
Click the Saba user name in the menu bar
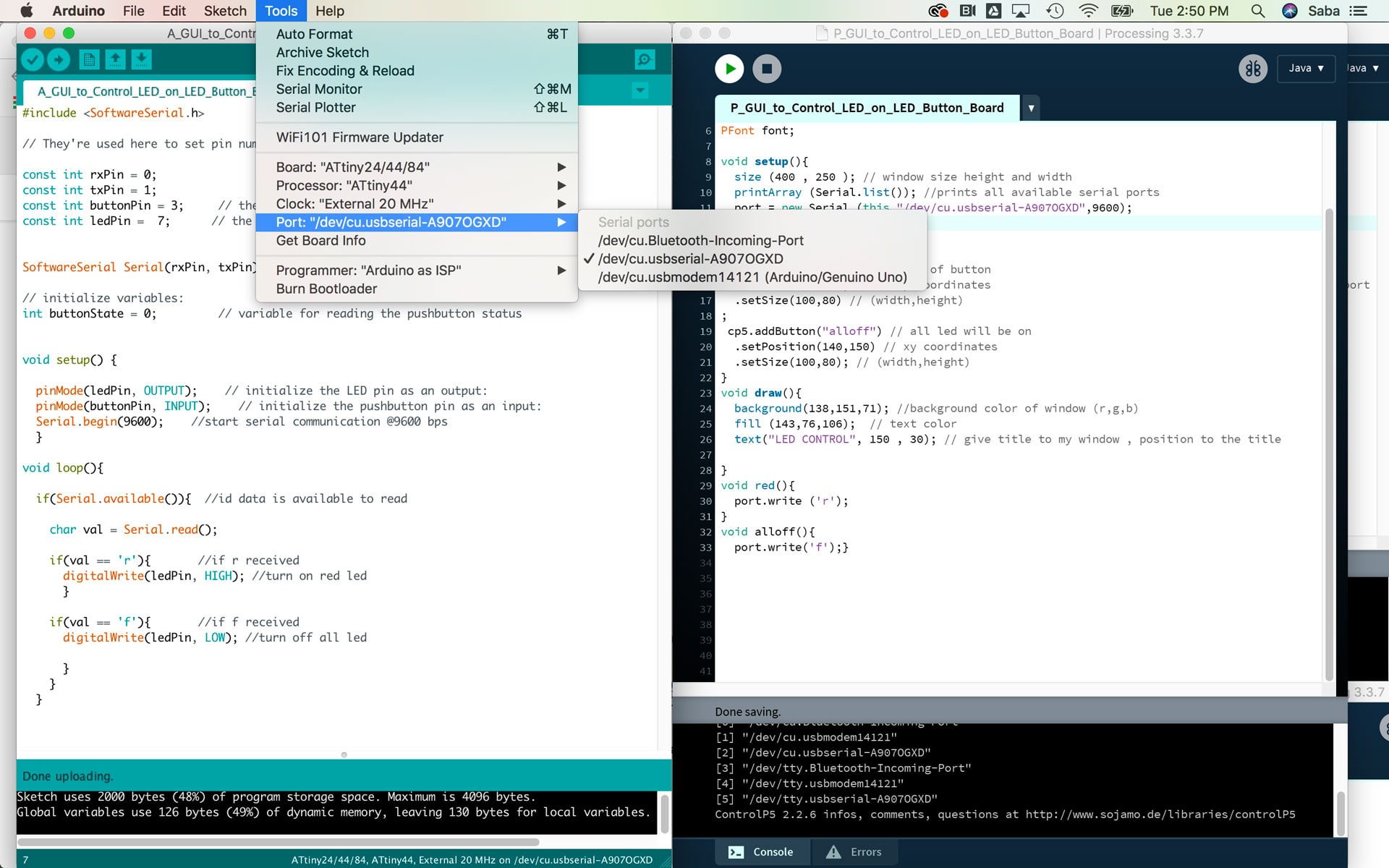coord(1323,11)
